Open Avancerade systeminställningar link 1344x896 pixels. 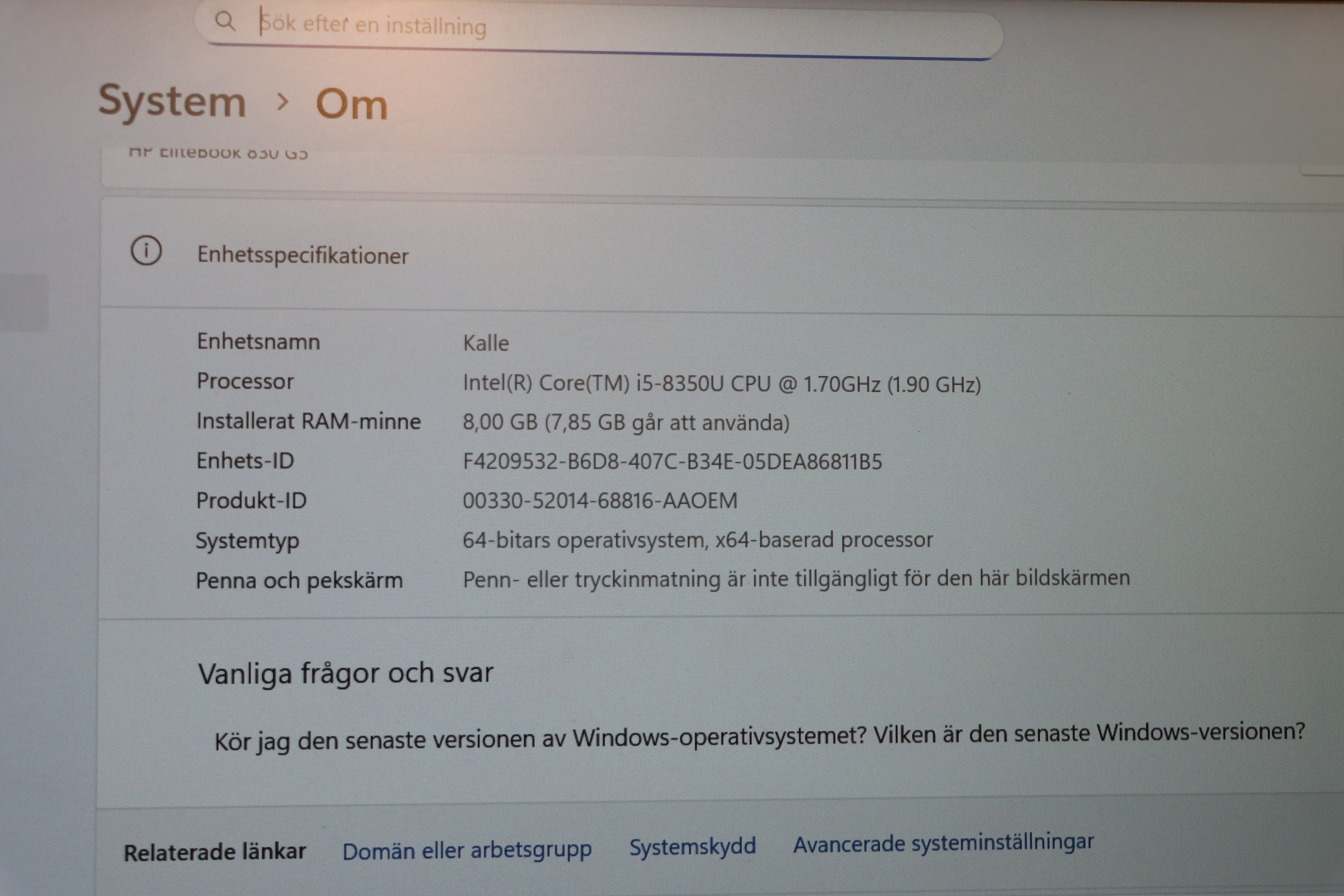pos(943,843)
